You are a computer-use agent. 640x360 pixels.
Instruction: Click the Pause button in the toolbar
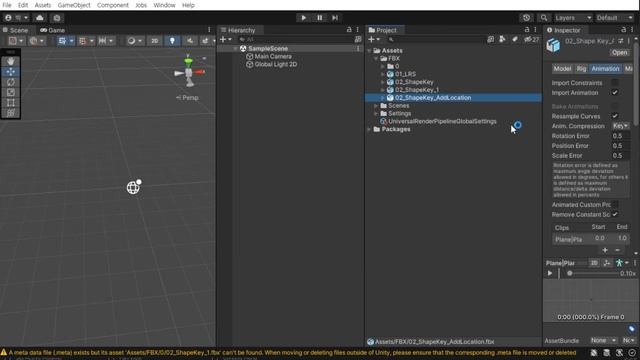pos(320,18)
